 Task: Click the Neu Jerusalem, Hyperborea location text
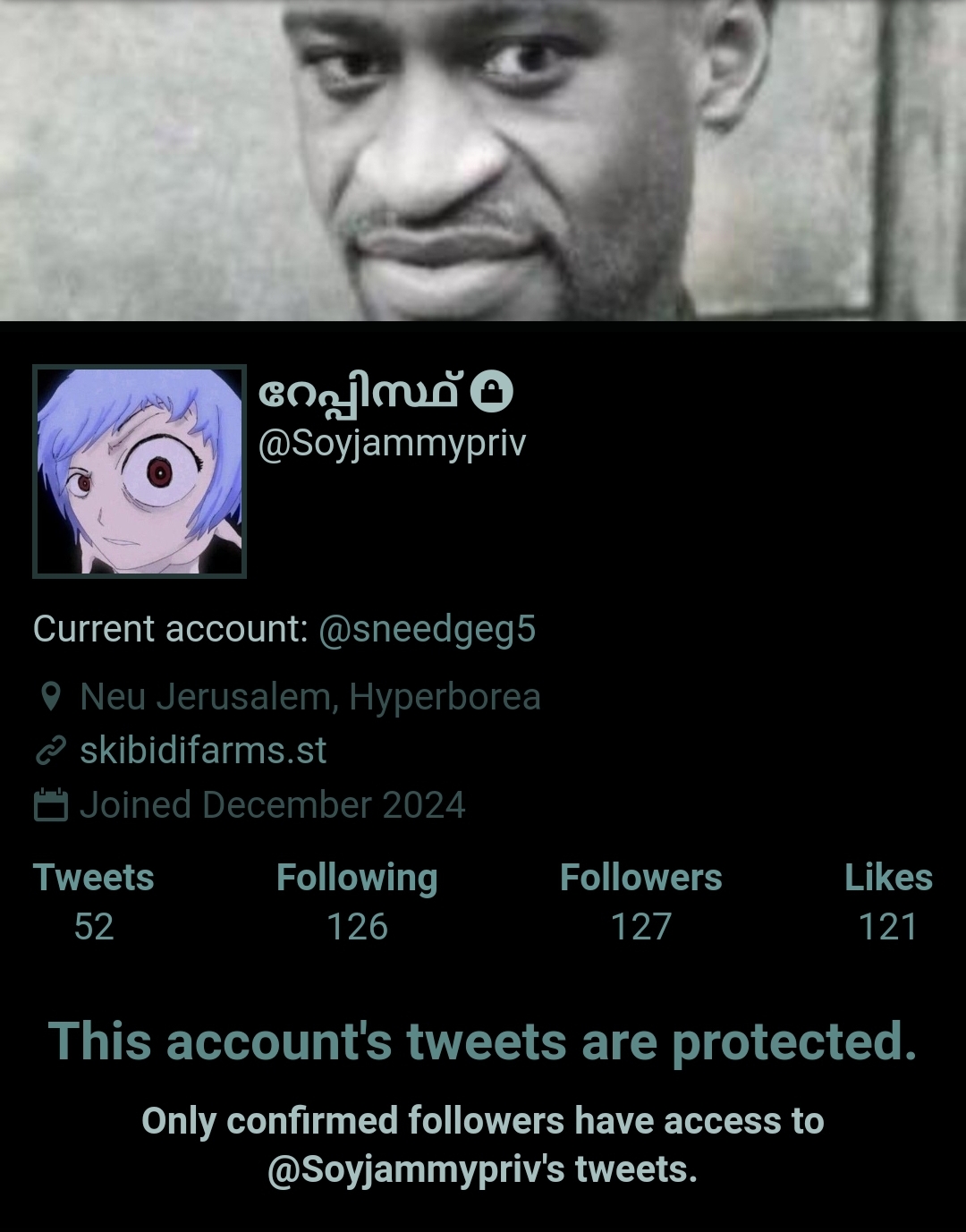point(310,697)
